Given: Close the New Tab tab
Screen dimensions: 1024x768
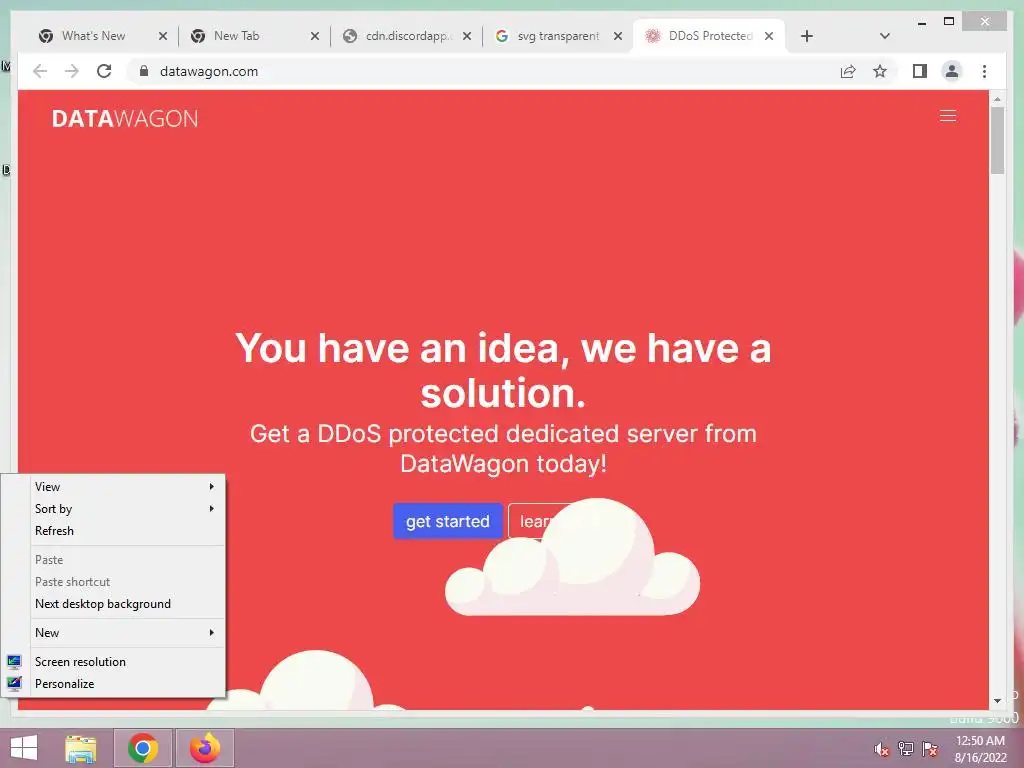Looking at the screenshot, I should [x=315, y=36].
